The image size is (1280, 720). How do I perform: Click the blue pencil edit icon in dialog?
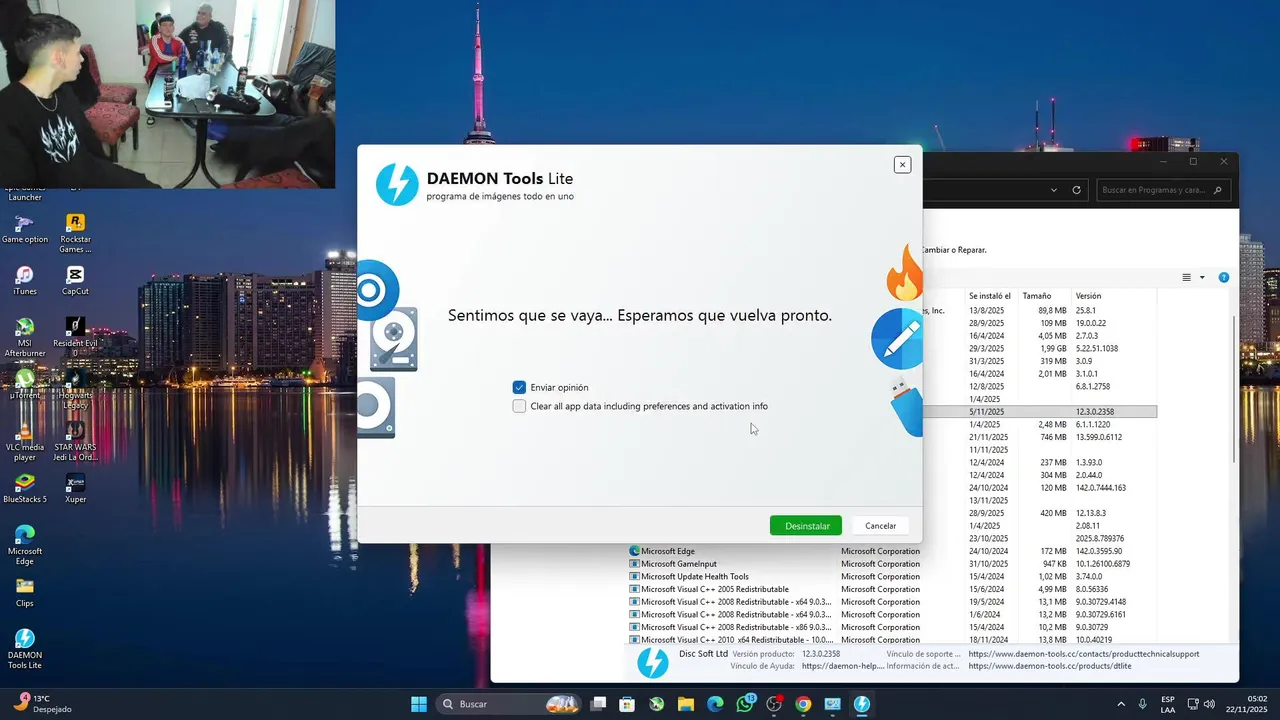pos(897,338)
